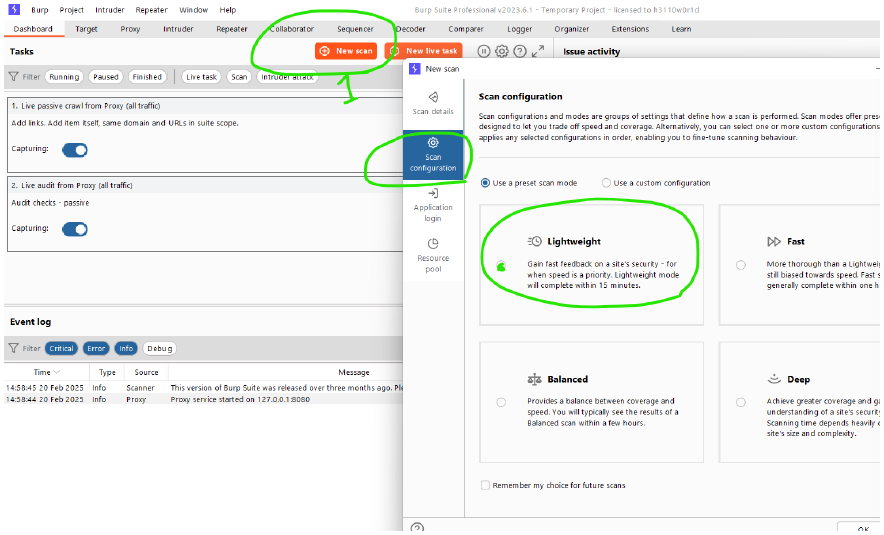Choose the Fast scan mode radio button
The width and height of the screenshot is (884, 535).
pos(741,265)
